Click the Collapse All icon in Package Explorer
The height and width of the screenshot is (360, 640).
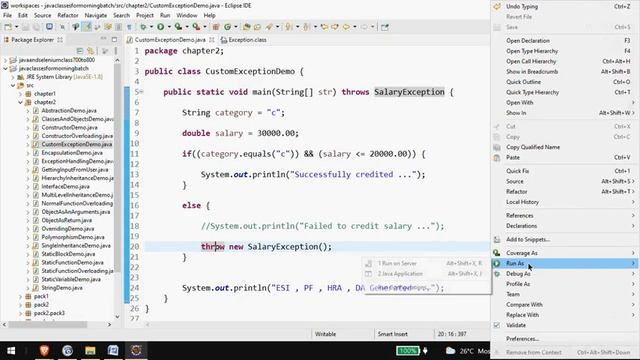tap(80, 51)
